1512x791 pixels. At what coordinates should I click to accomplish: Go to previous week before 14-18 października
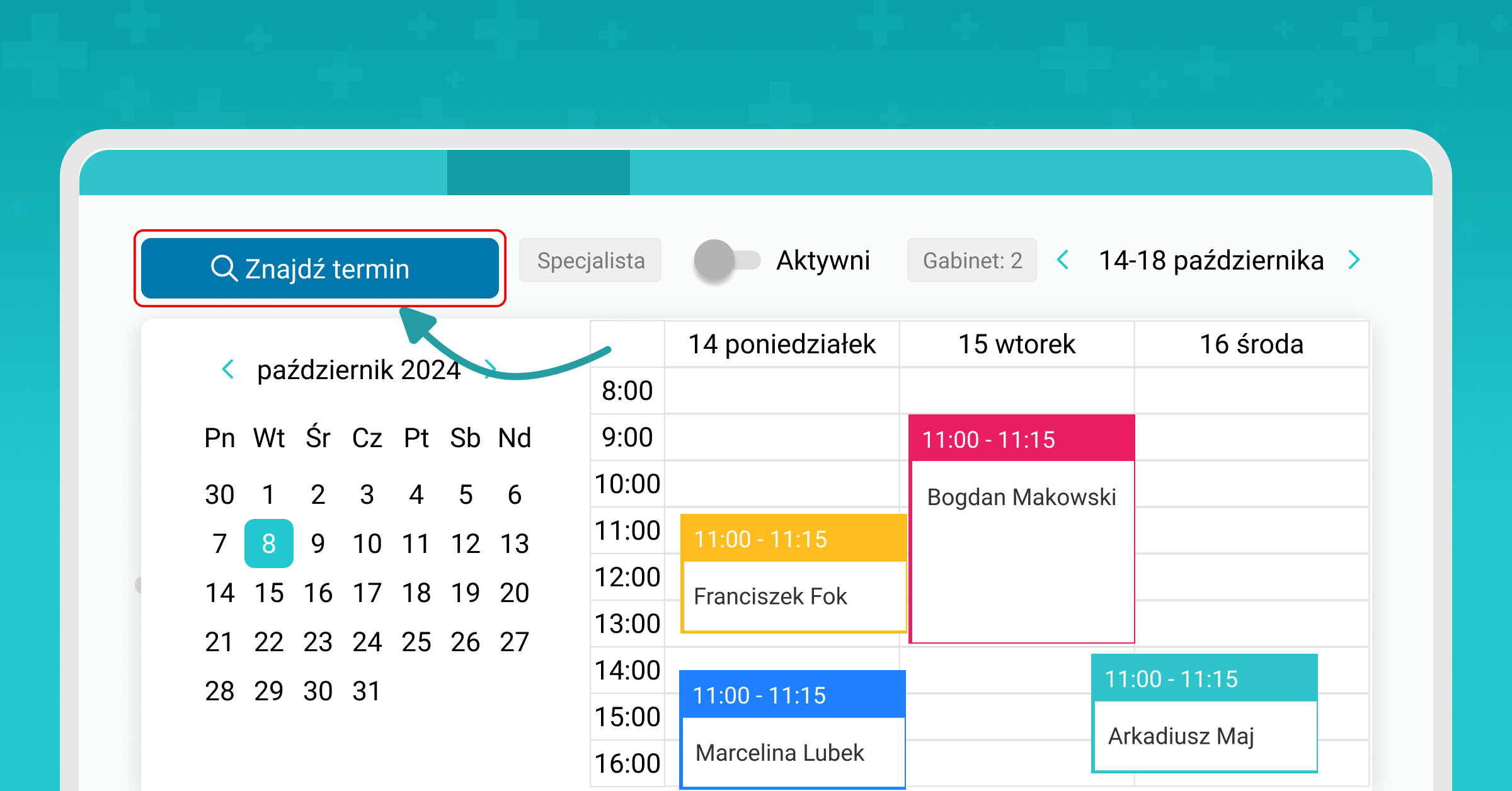click(x=1063, y=259)
